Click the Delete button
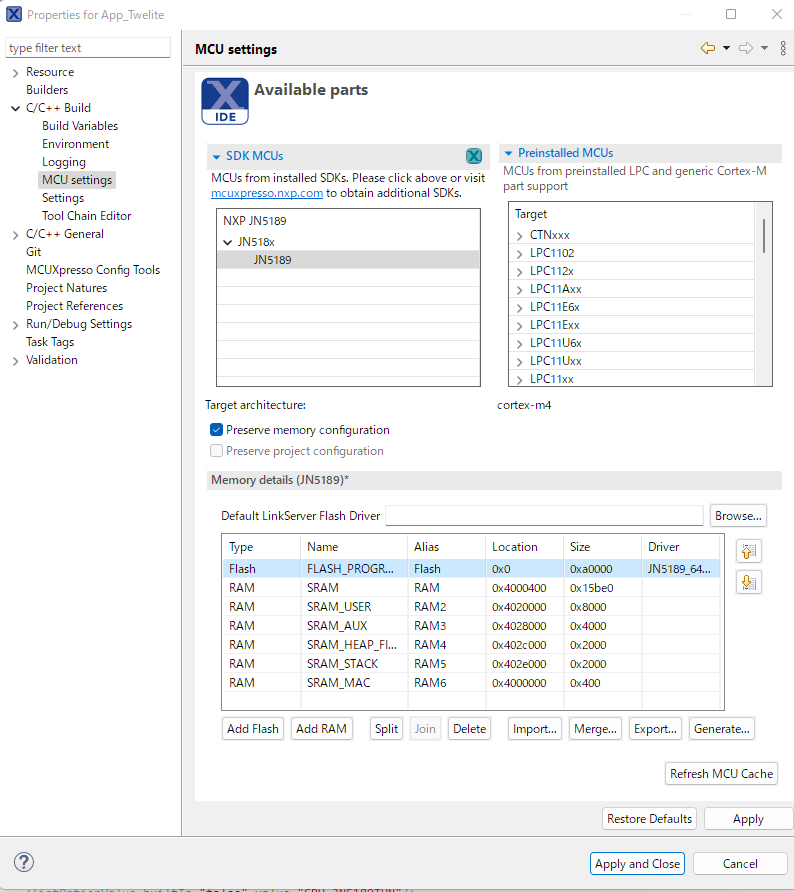Viewport: 794px width, 892px height. pos(469,729)
